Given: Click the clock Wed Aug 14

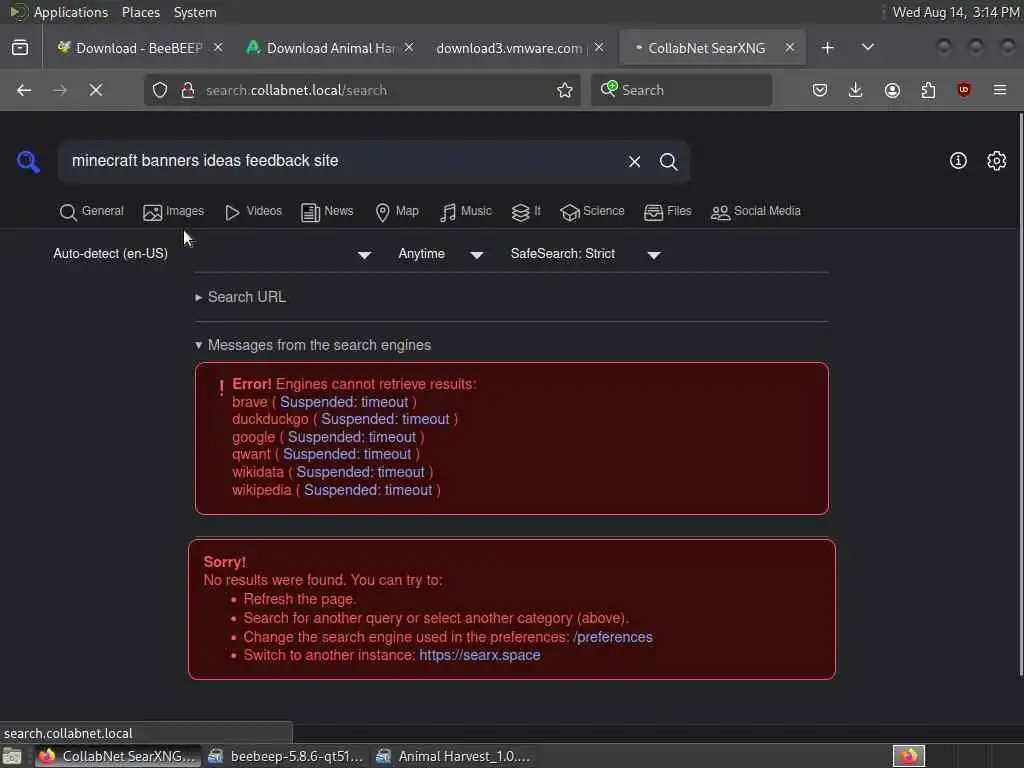Looking at the screenshot, I should (955, 12).
